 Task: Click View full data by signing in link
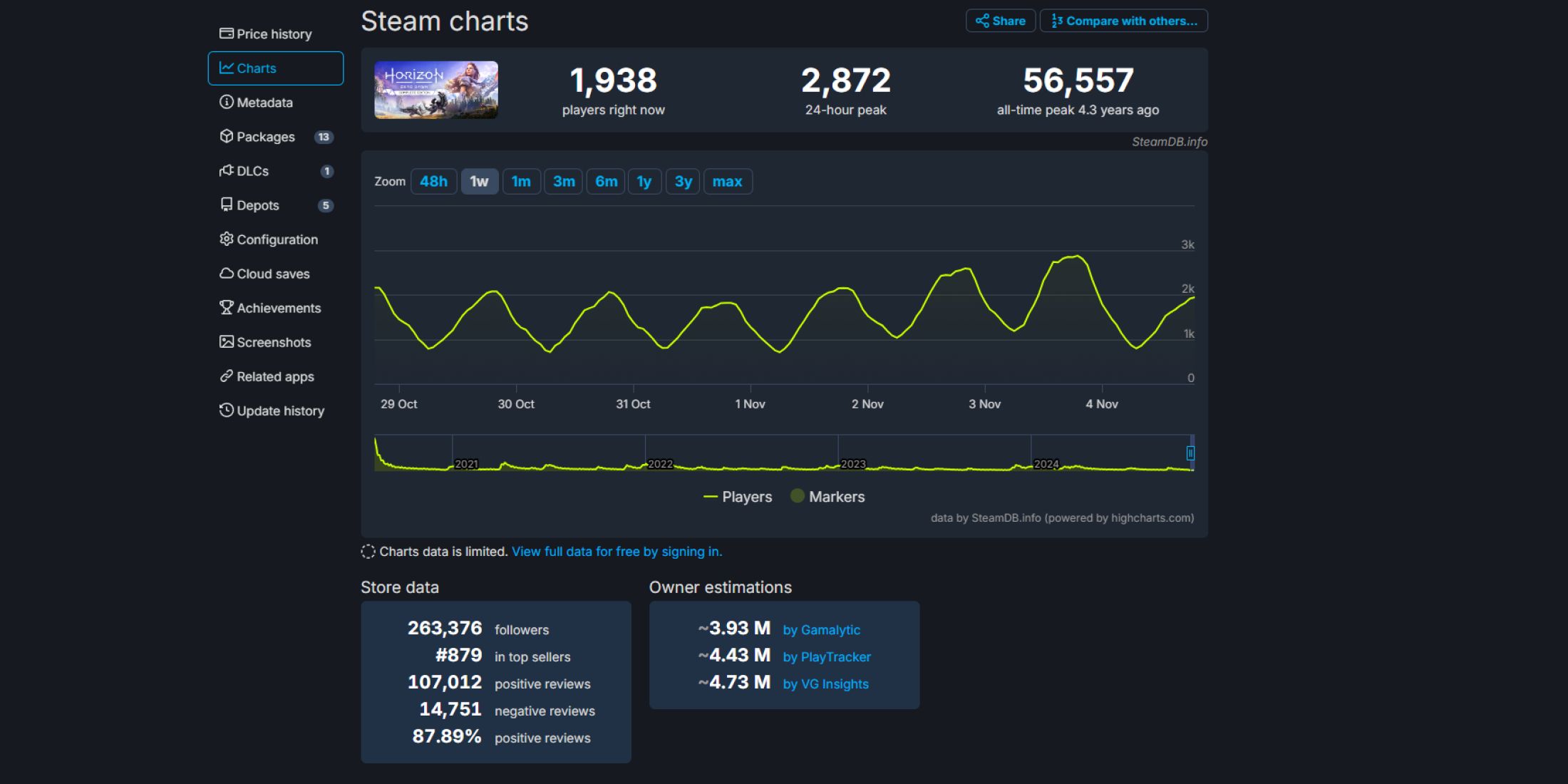click(x=617, y=552)
